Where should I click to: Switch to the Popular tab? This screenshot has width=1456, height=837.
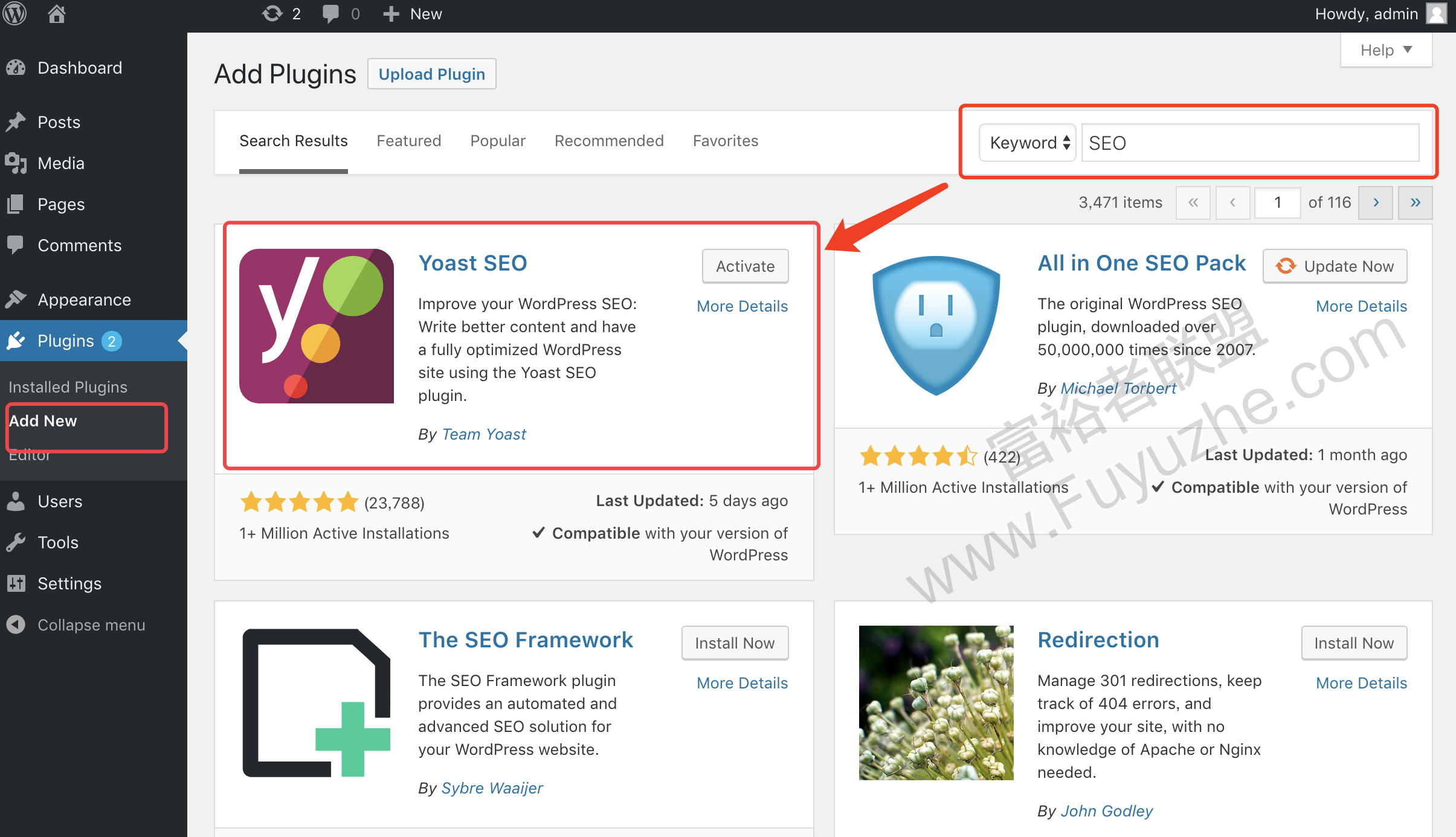point(498,141)
